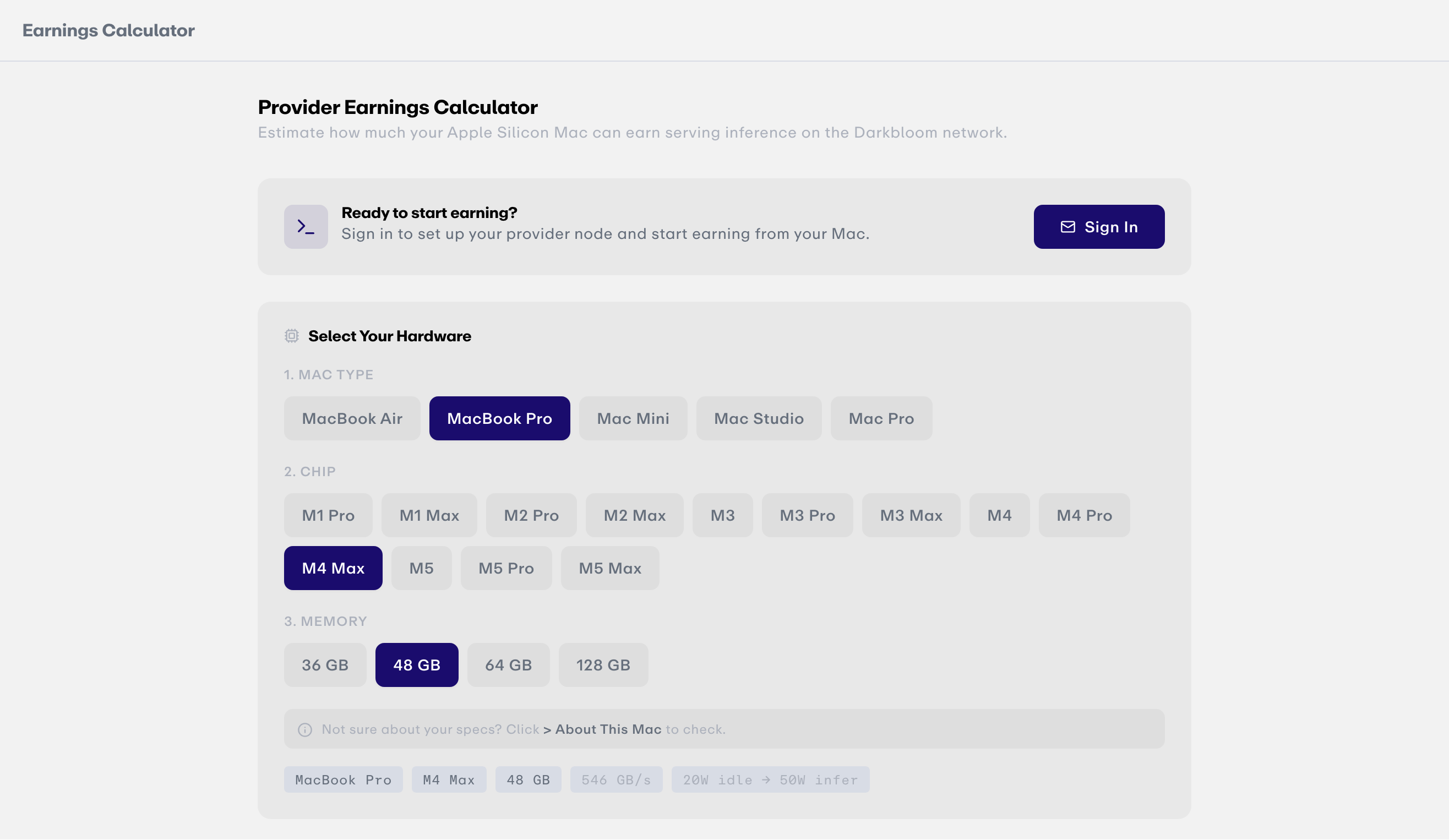Click the info icon in the specs hint
1449x840 pixels.
click(305, 729)
